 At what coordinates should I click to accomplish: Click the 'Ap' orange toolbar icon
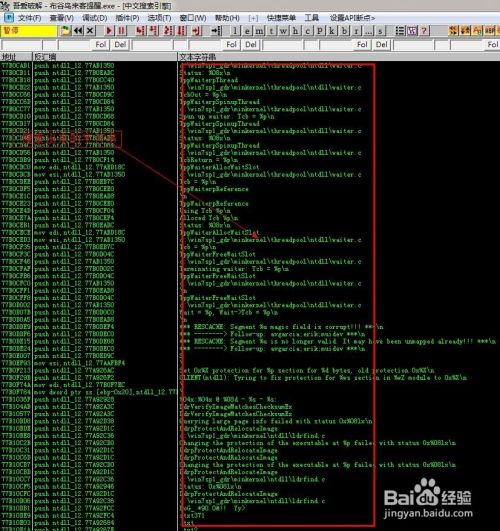click(x=477, y=31)
